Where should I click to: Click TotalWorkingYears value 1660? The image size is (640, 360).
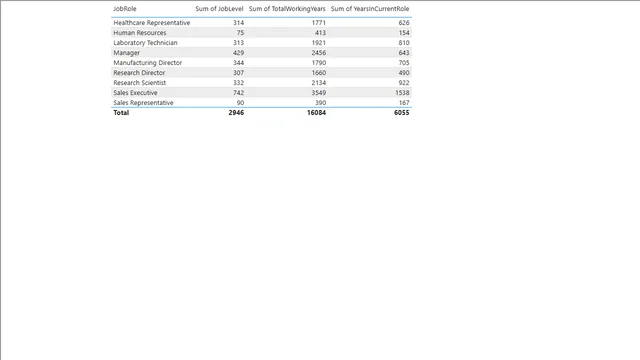click(x=319, y=73)
